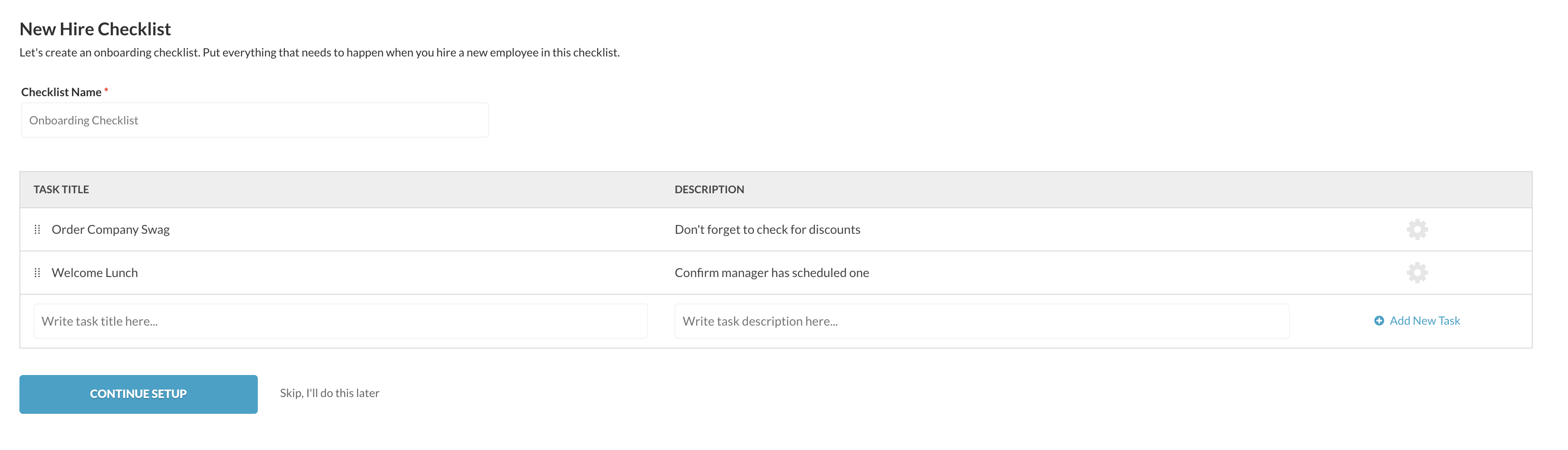1568x450 pixels.
Task: Click the 'Write task description here' field
Action: click(981, 321)
